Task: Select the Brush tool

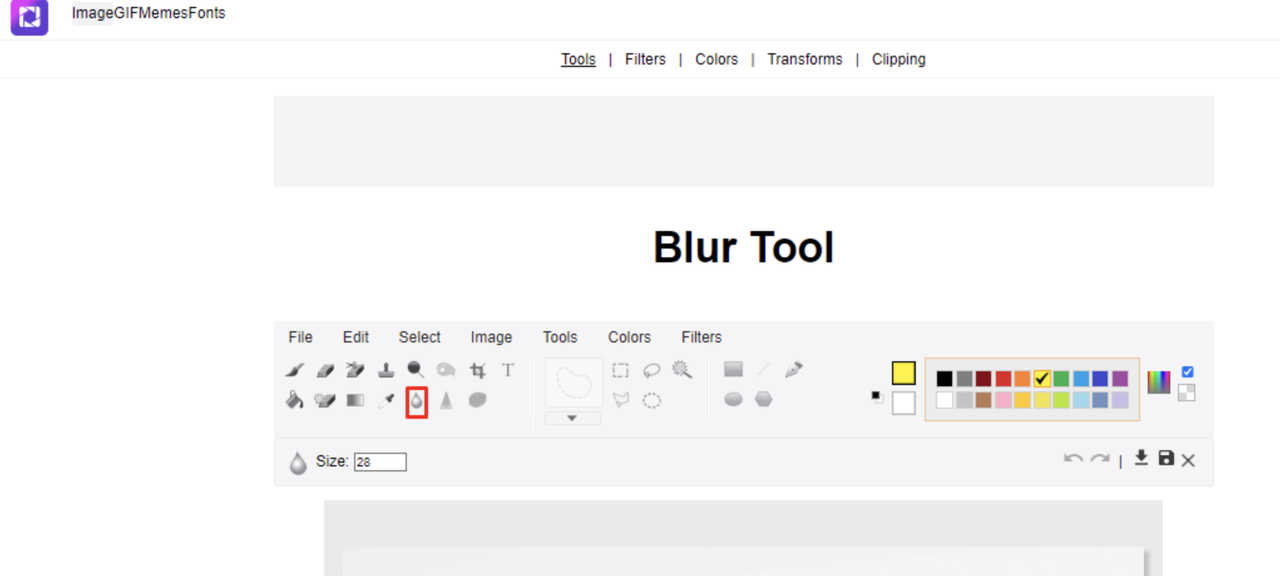Action: (295, 370)
